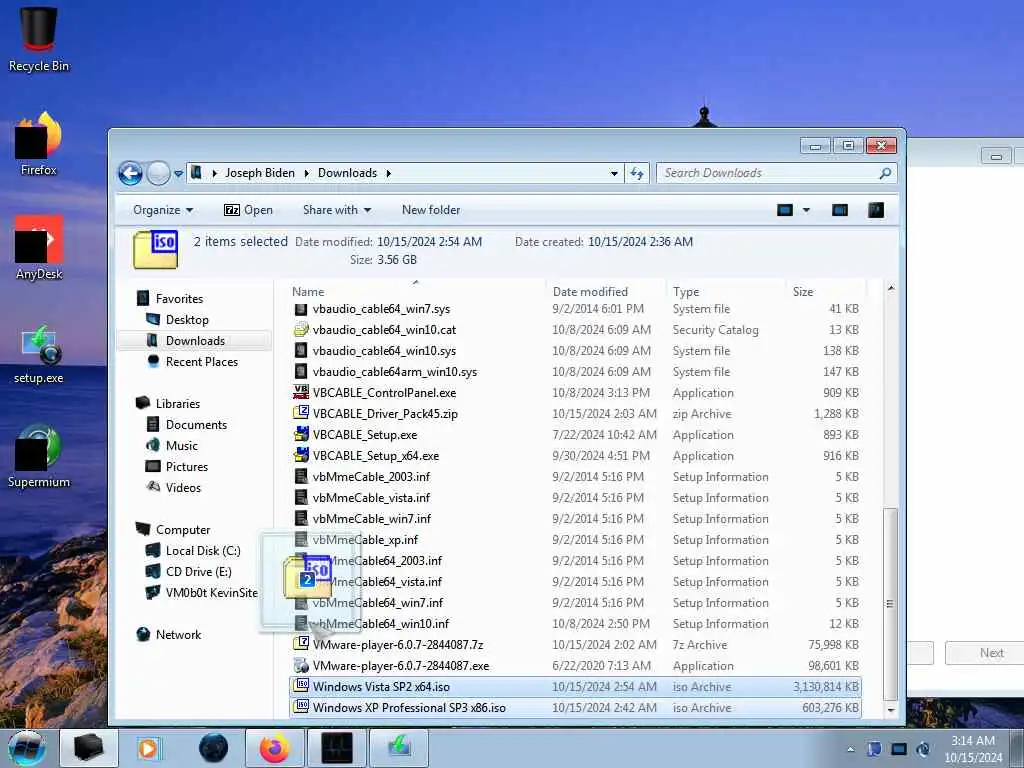Image resolution: width=1024 pixels, height=768 pixels.
Task: Select CD Drive (E:) in tree
Action: [198, 571]
